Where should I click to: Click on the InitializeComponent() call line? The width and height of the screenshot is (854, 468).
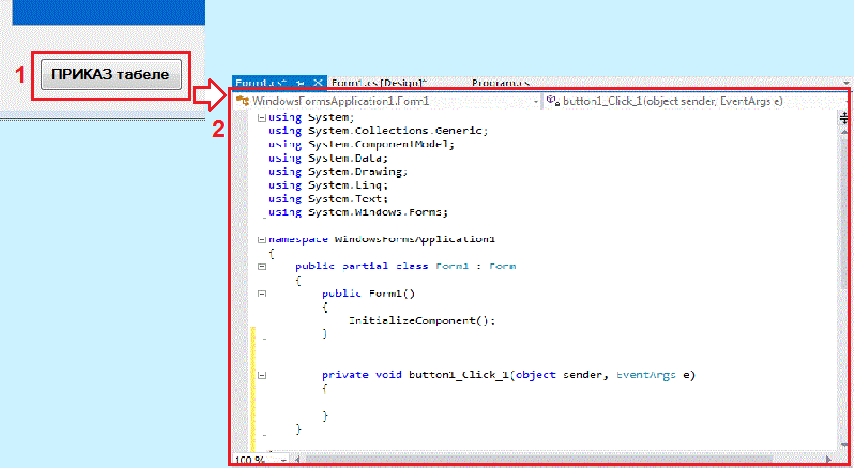421,321
